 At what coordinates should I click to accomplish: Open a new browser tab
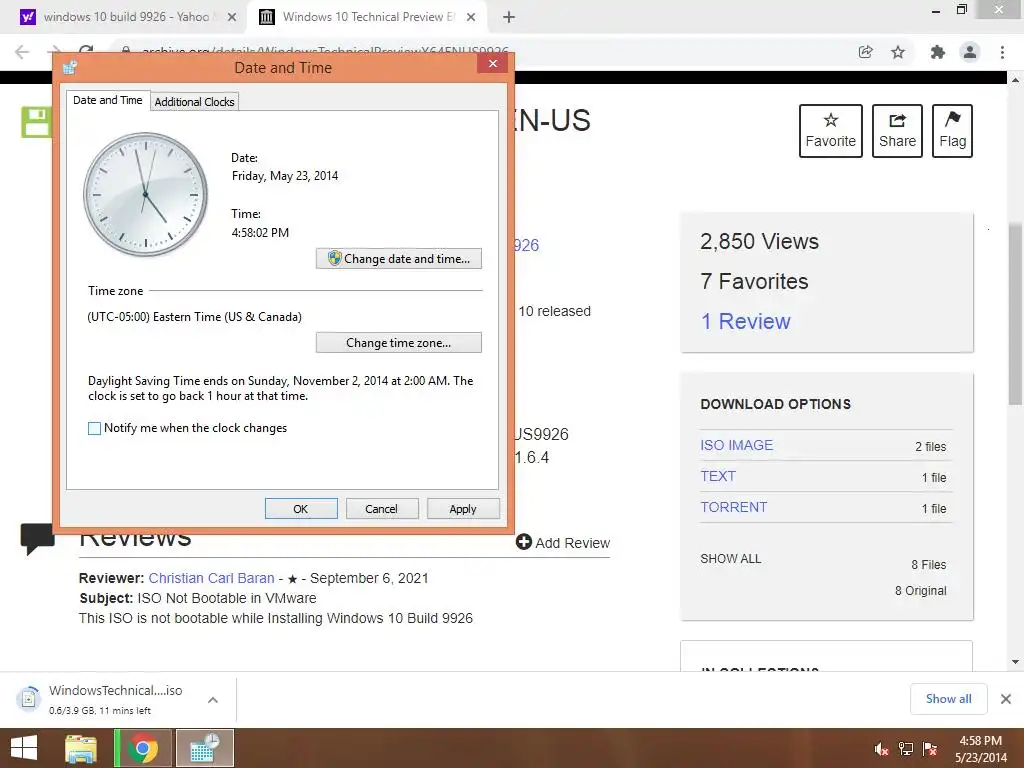pyautogui.click(x=509, y=18)
